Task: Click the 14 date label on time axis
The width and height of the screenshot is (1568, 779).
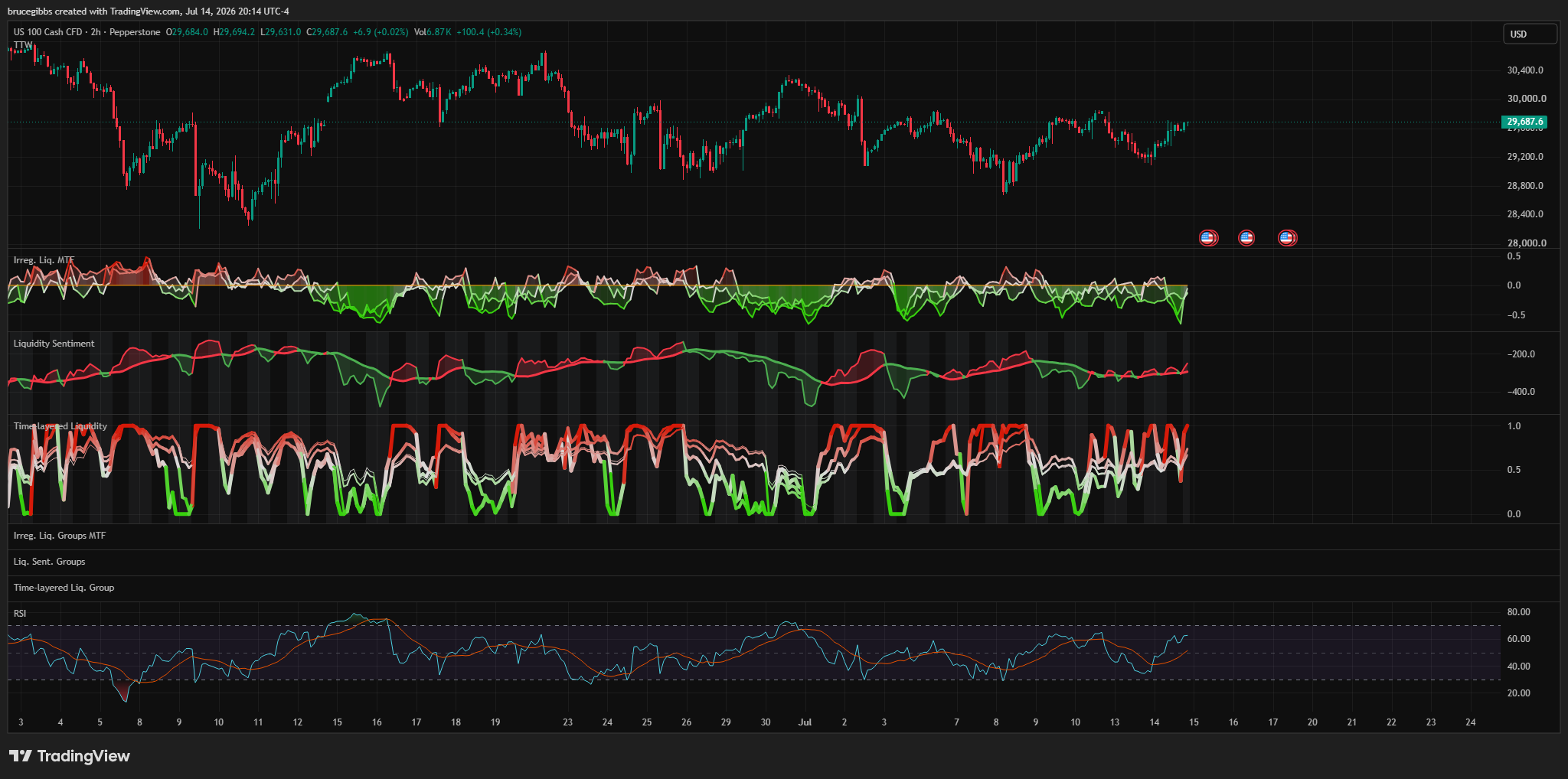Action: 1155,722
